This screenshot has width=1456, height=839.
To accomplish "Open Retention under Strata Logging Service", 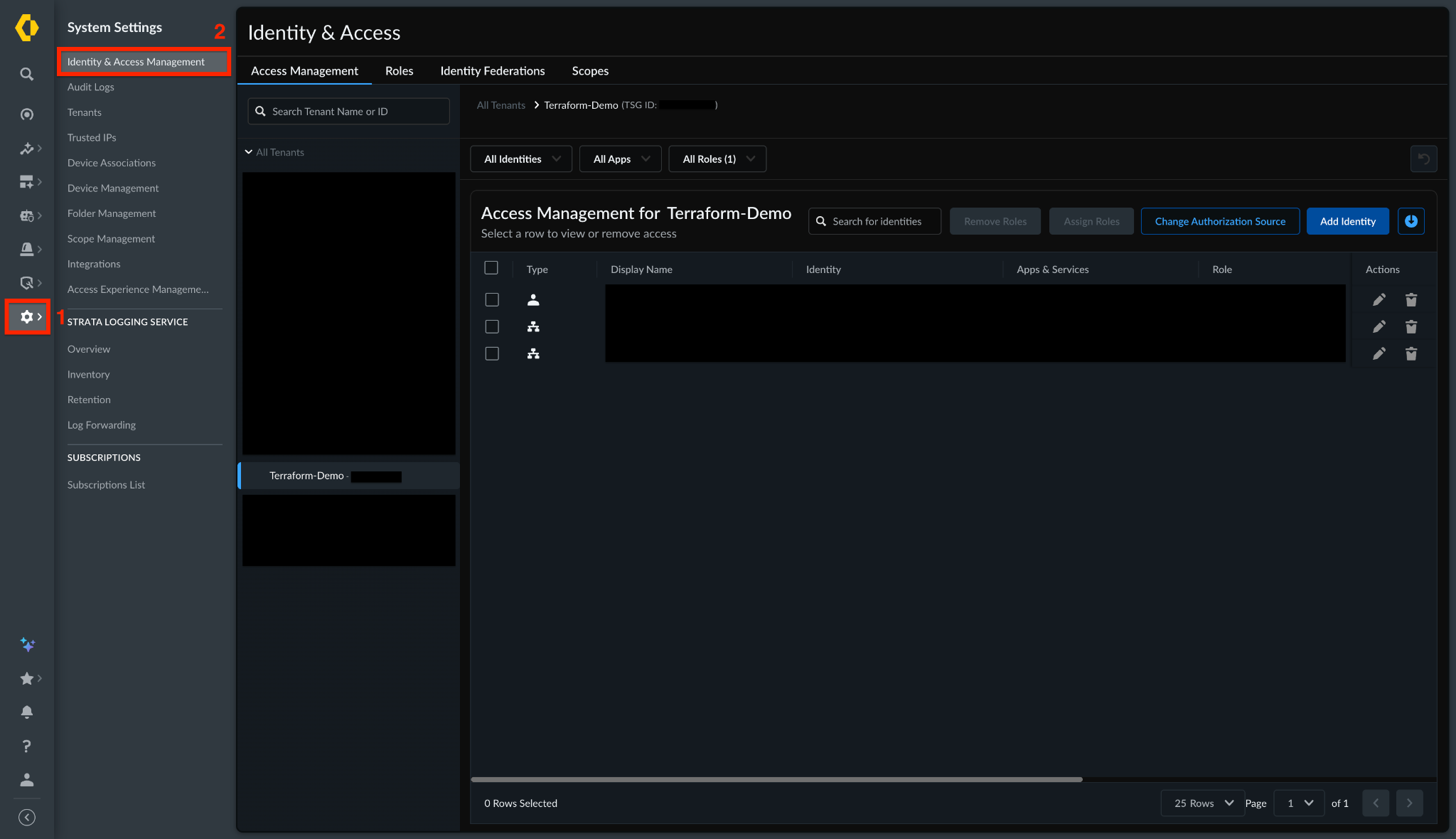I will (x=89, y=400).
